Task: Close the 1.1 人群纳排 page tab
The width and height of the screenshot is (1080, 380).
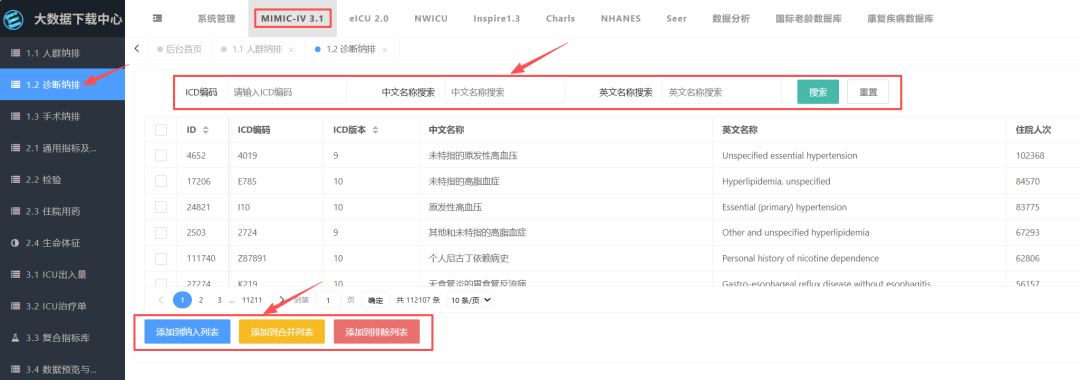Action: pos(291,50)
